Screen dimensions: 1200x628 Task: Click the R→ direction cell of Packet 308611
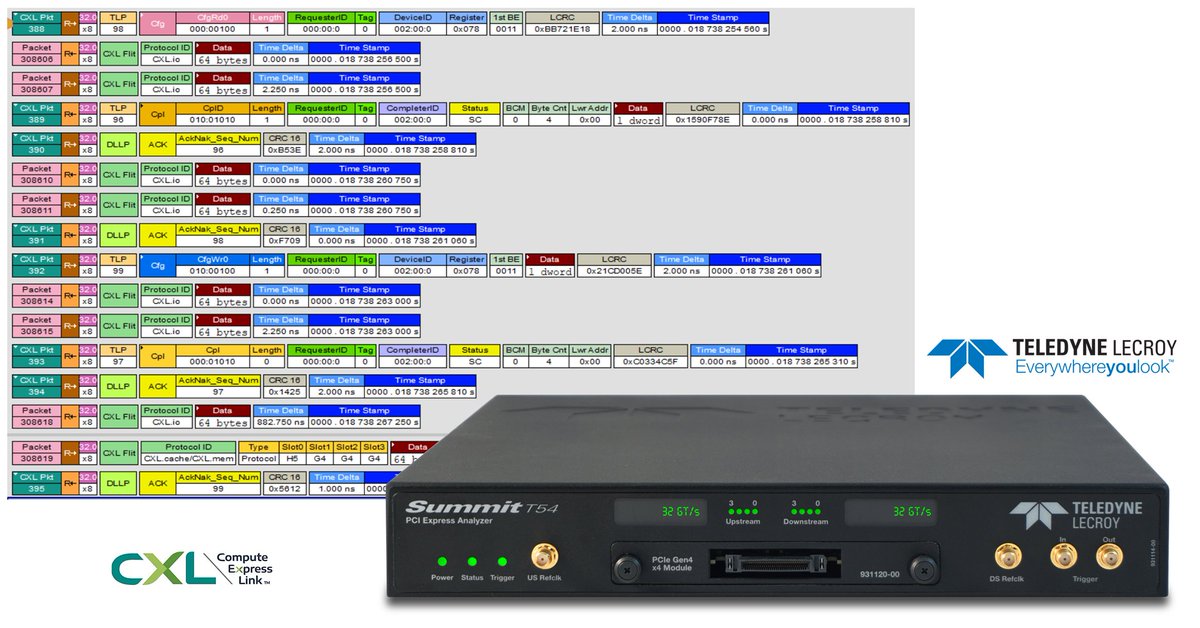pyautogui.click(x=70, y=205)
